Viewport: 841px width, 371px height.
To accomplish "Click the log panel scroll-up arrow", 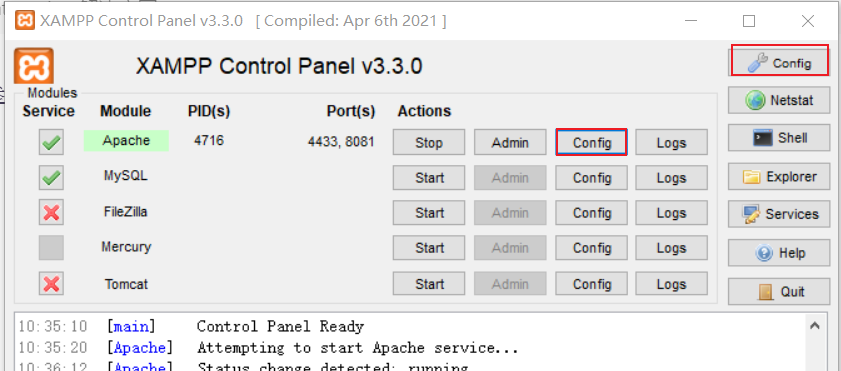I will [x=815, y=325].
